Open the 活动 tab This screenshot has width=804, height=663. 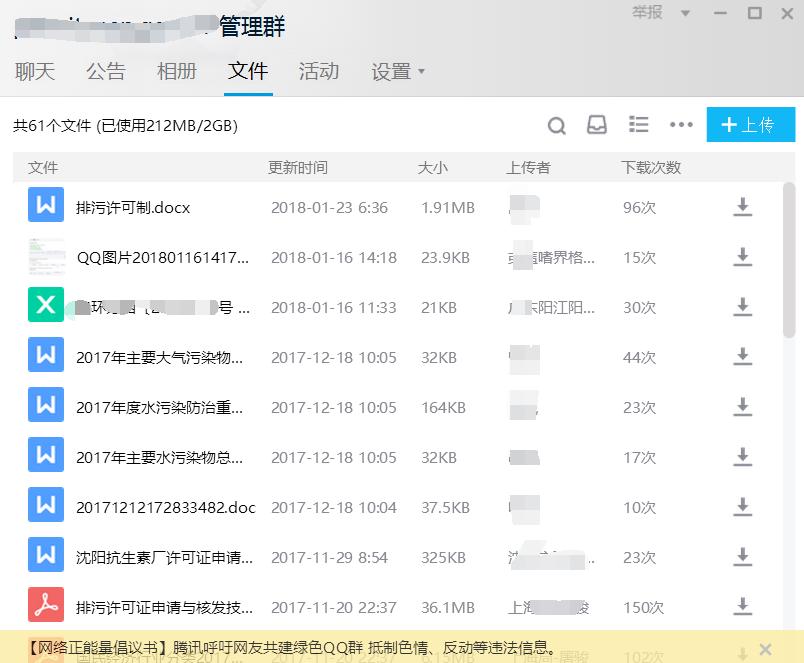pyautogui.click(x=319, y=71)
